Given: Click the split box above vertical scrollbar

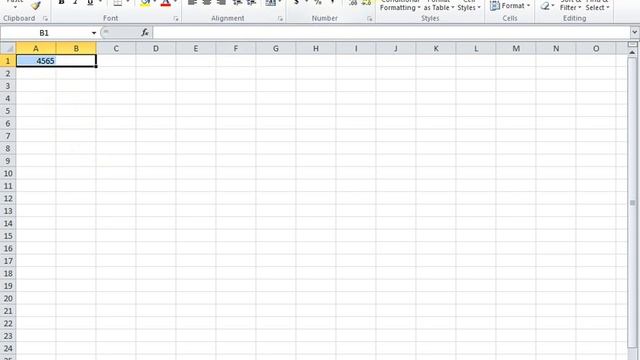Looking at the screenshot, I should (x=632, y=44).
